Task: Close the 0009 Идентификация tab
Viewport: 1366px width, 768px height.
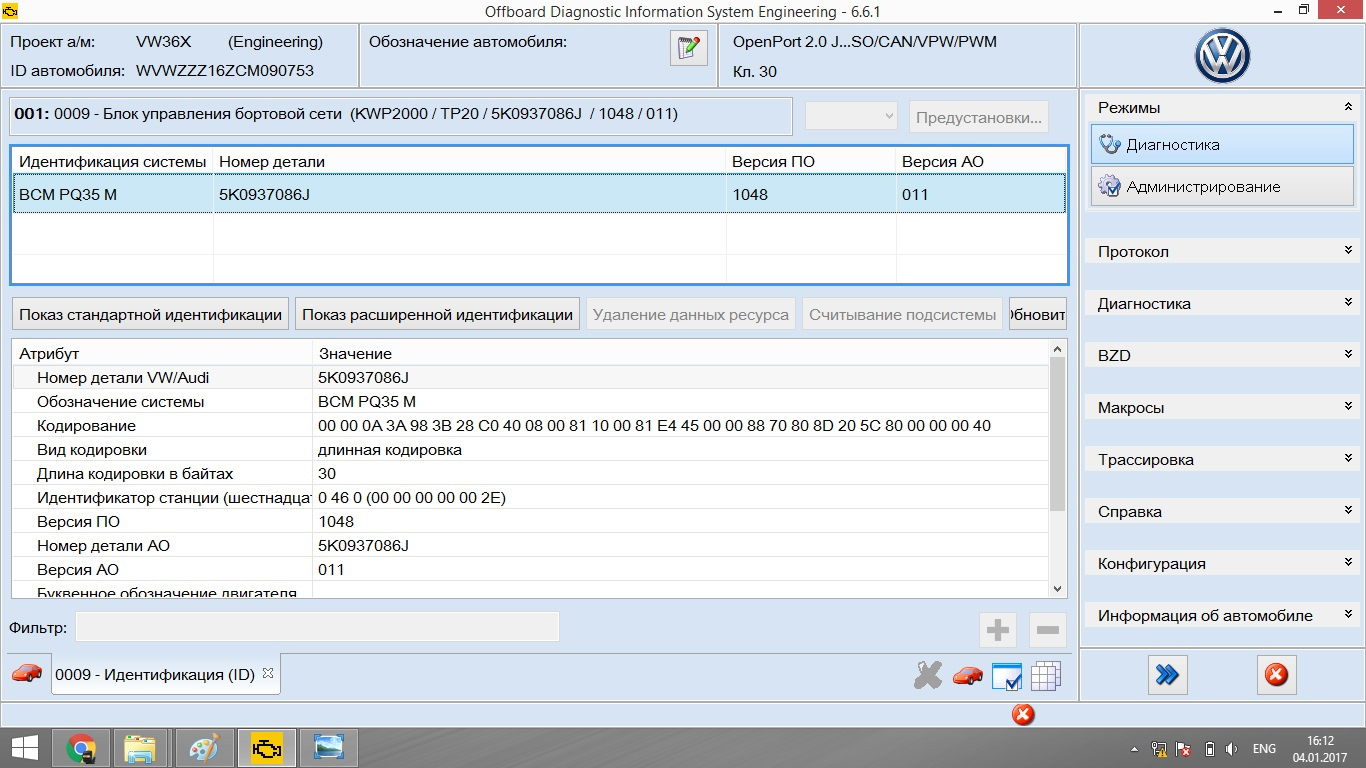Action: tap(267, 673)
